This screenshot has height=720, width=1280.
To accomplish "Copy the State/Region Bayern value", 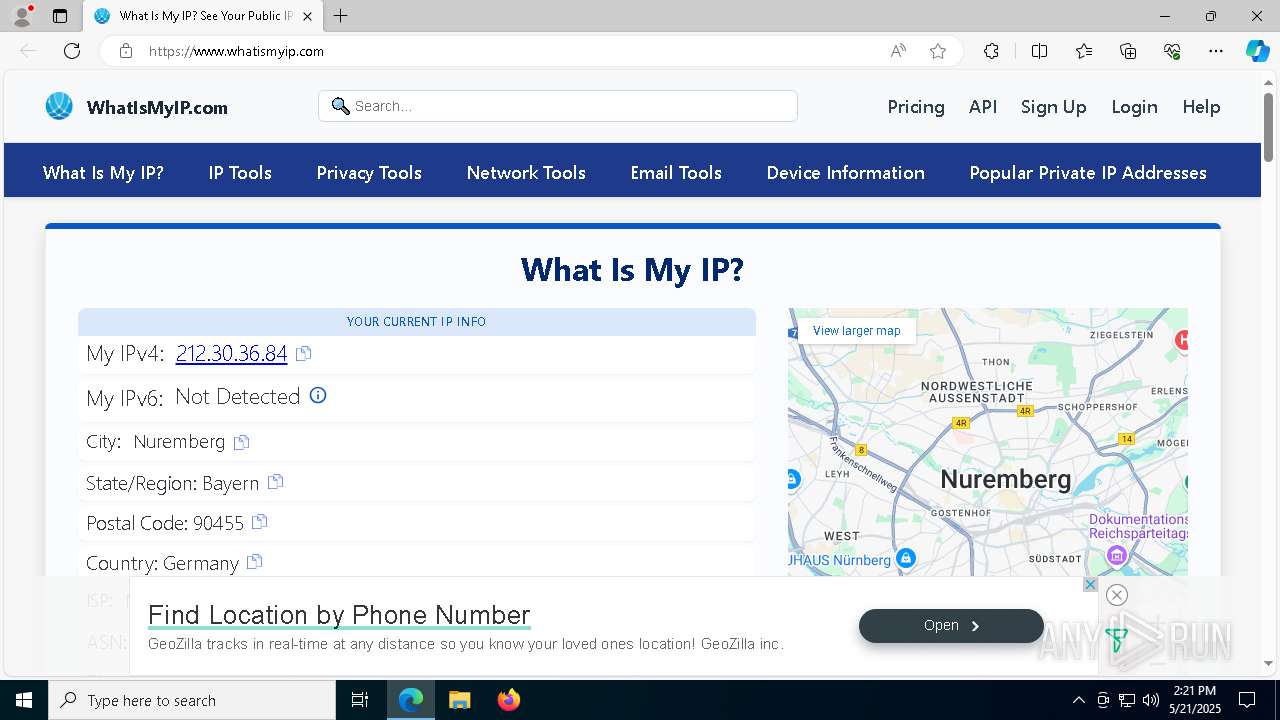I will (x=276, y=482).
